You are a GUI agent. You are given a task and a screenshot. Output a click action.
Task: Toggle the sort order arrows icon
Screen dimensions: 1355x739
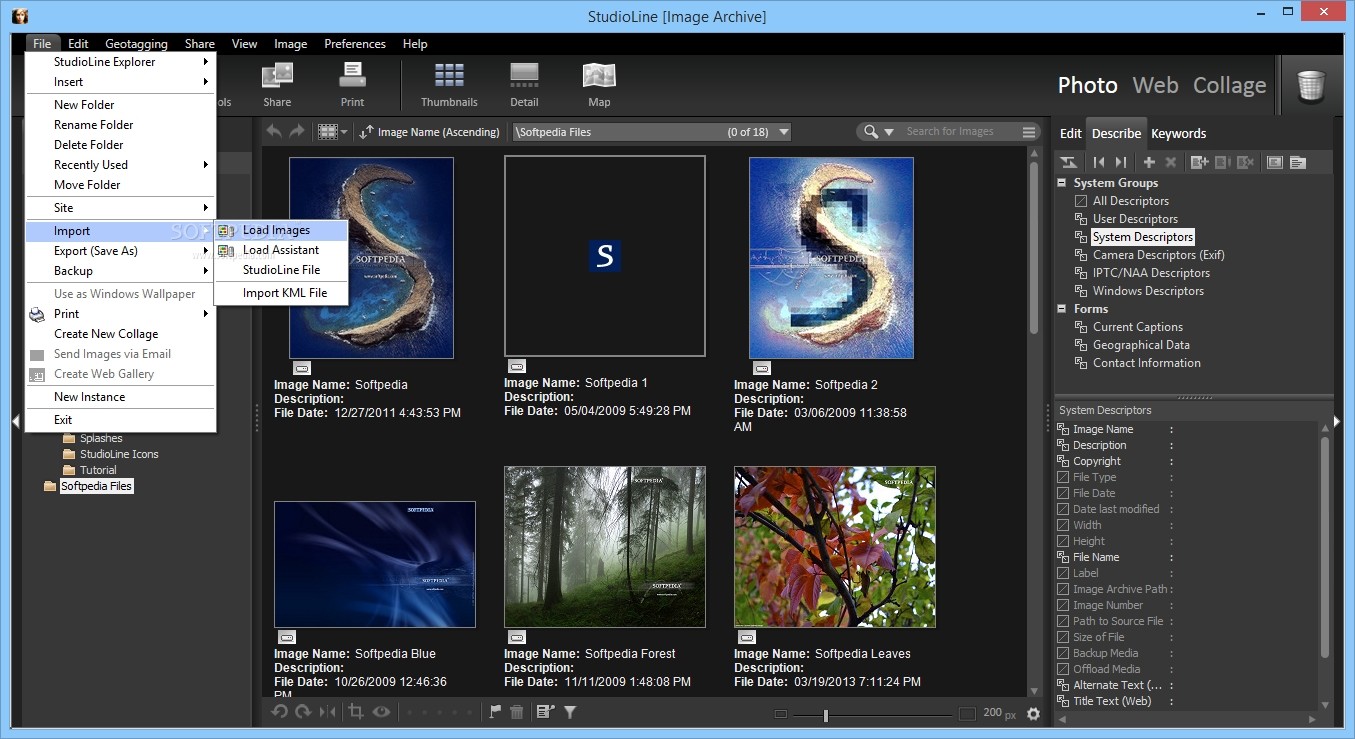click(367, 132)
